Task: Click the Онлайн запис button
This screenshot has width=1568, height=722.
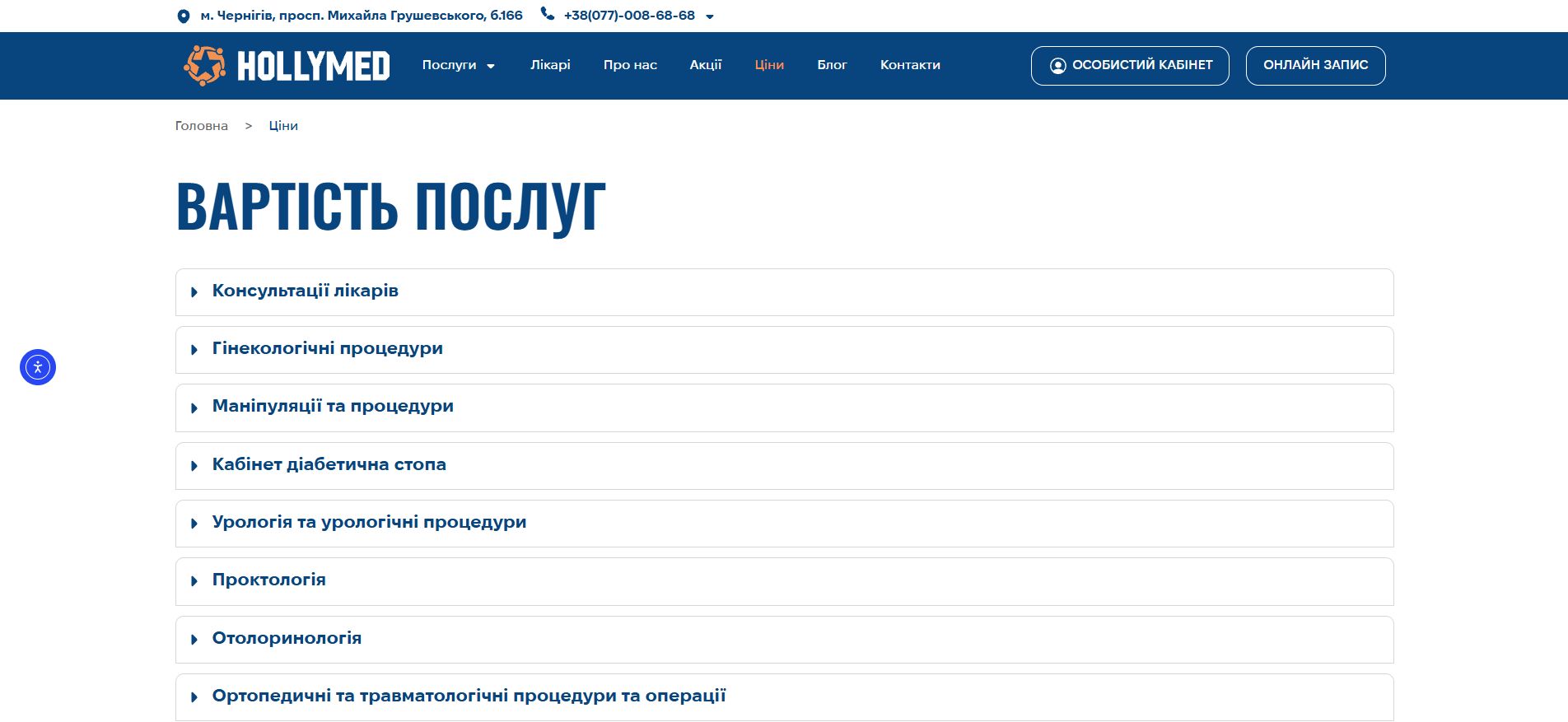Action: (1315, 65)
